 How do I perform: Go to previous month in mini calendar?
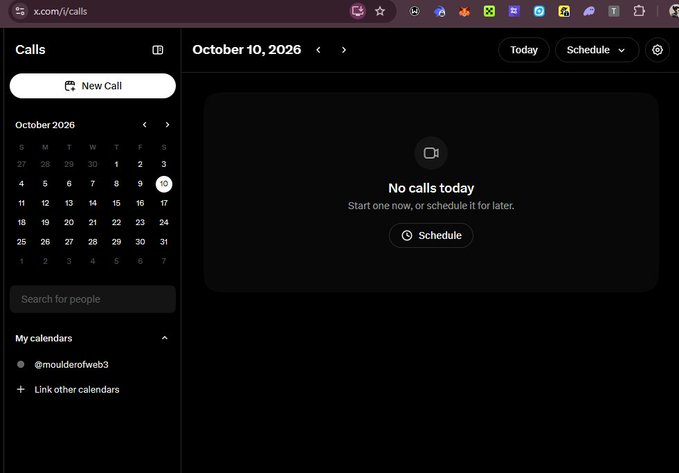coord(145,125)
